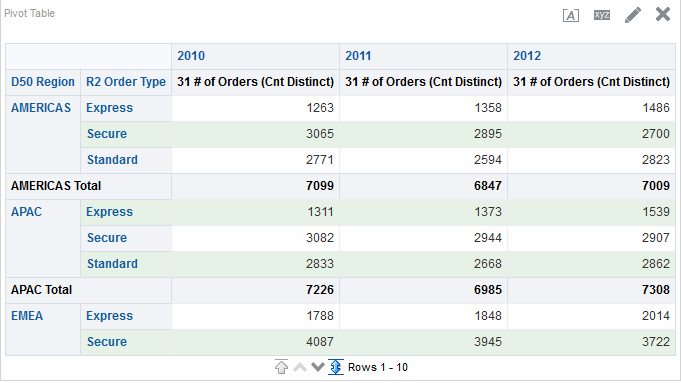Drill into the EMEA region

tap(27, 316)
